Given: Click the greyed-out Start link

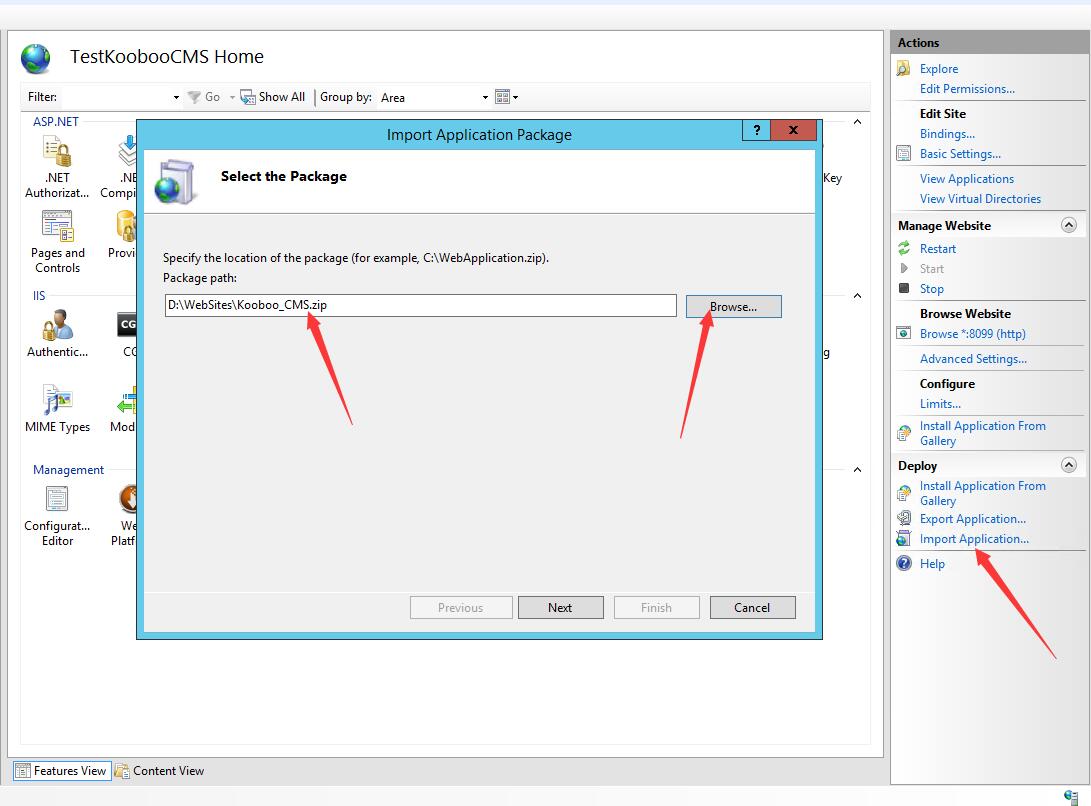Looking at the screenshot, I should point(932,269).
